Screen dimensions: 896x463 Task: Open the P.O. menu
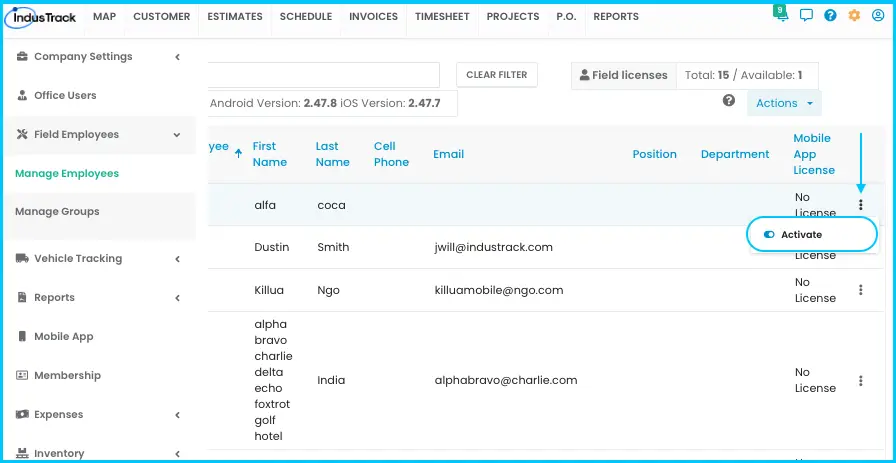(x=566, y=17)
